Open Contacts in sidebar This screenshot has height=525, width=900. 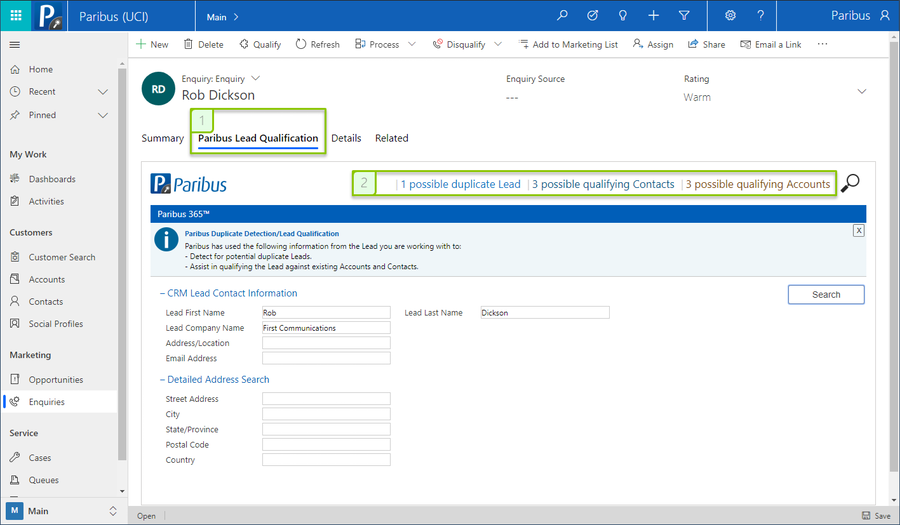tap(46, 302)
